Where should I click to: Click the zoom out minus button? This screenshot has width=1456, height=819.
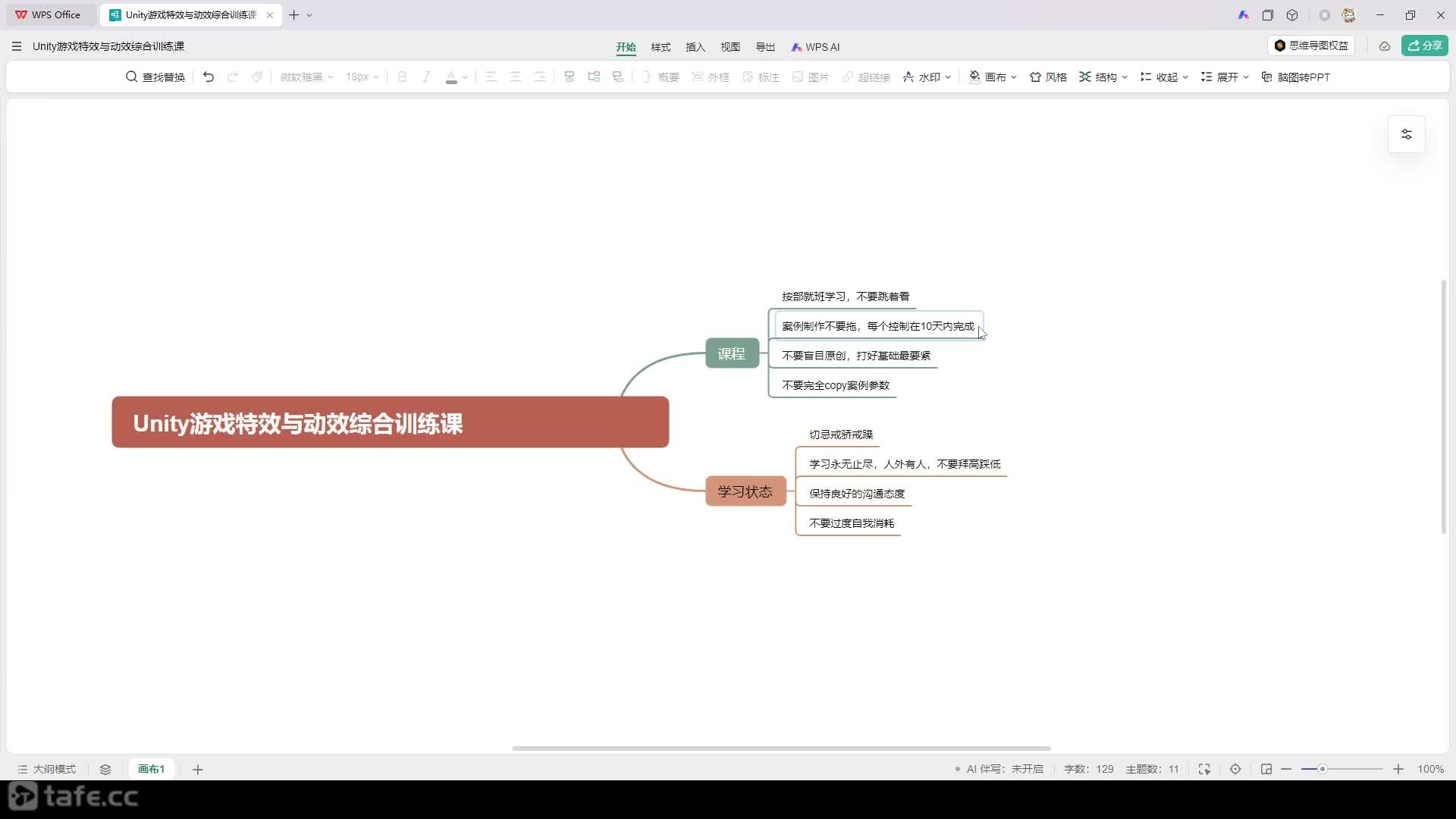[x=1286, y=769]
